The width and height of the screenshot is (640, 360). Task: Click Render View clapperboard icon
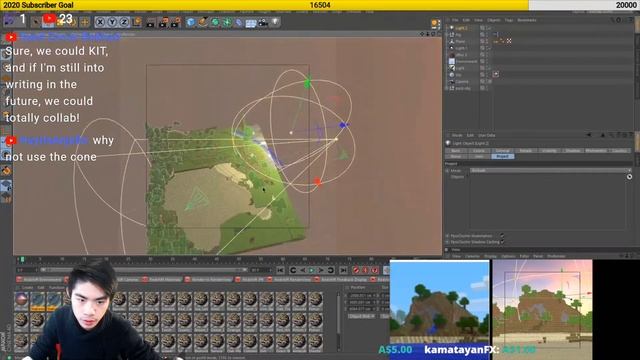[x=151, y=22]
